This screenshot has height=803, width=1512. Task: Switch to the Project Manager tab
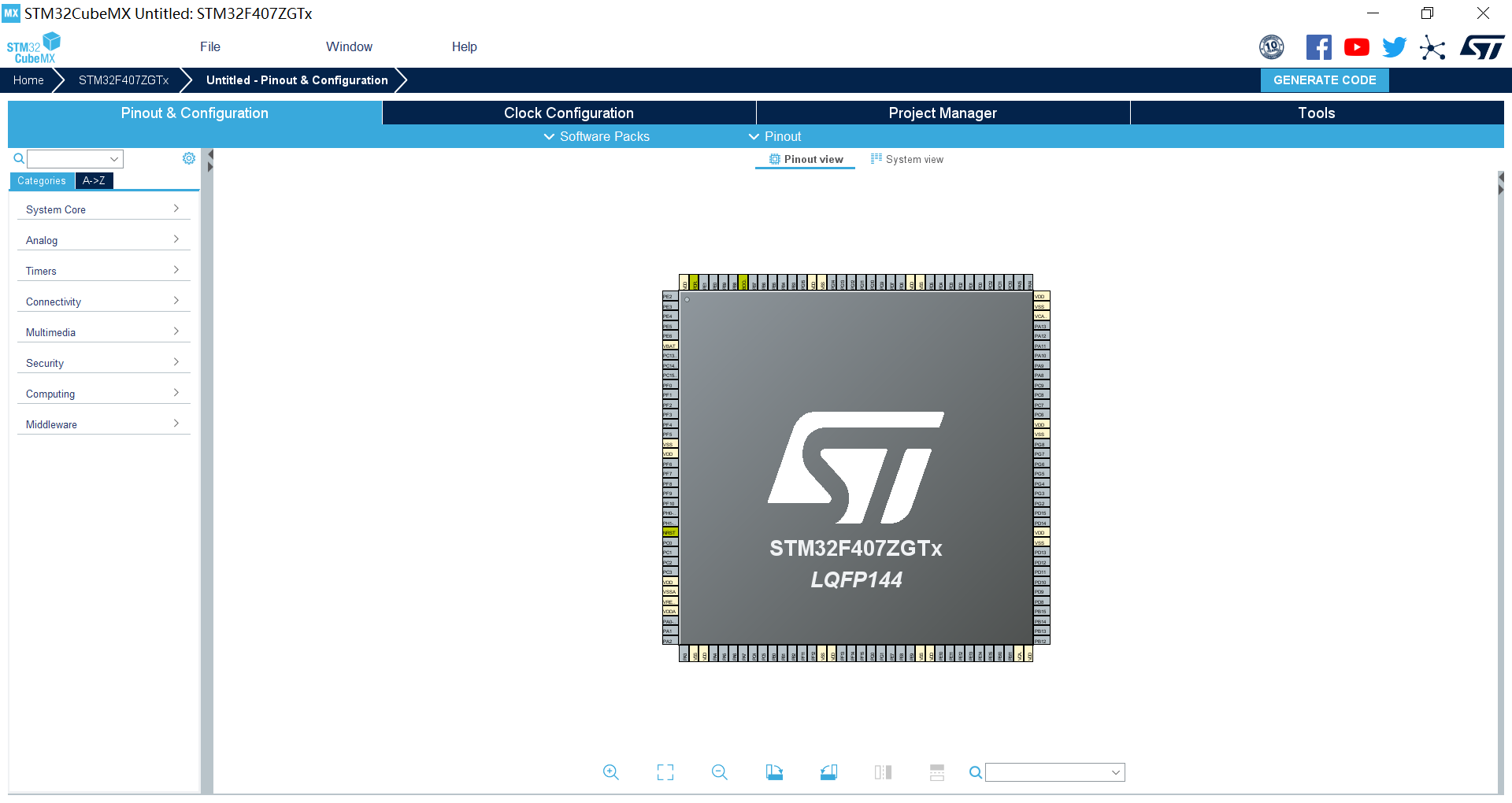(943, 113)
